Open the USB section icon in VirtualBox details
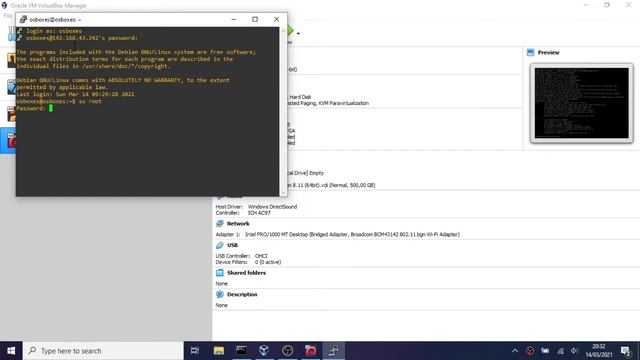 point(220,245)
